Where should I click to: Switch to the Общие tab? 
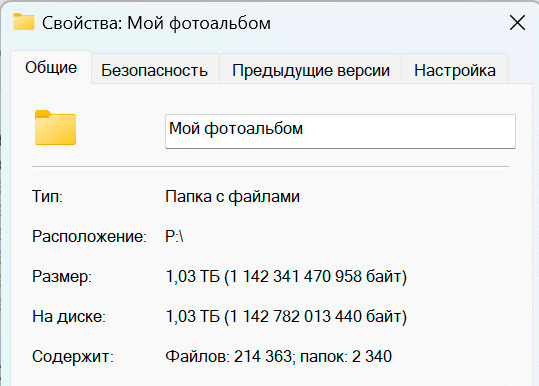pyautogui.click(x=51, y=67)
